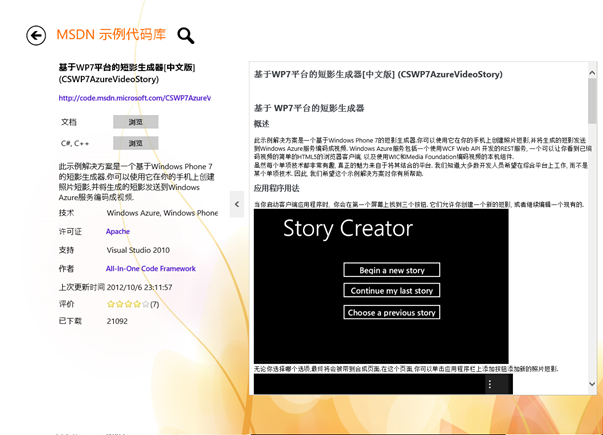
Task: Click the rating count (7) next to stars
Action: (x=155, y=304)
